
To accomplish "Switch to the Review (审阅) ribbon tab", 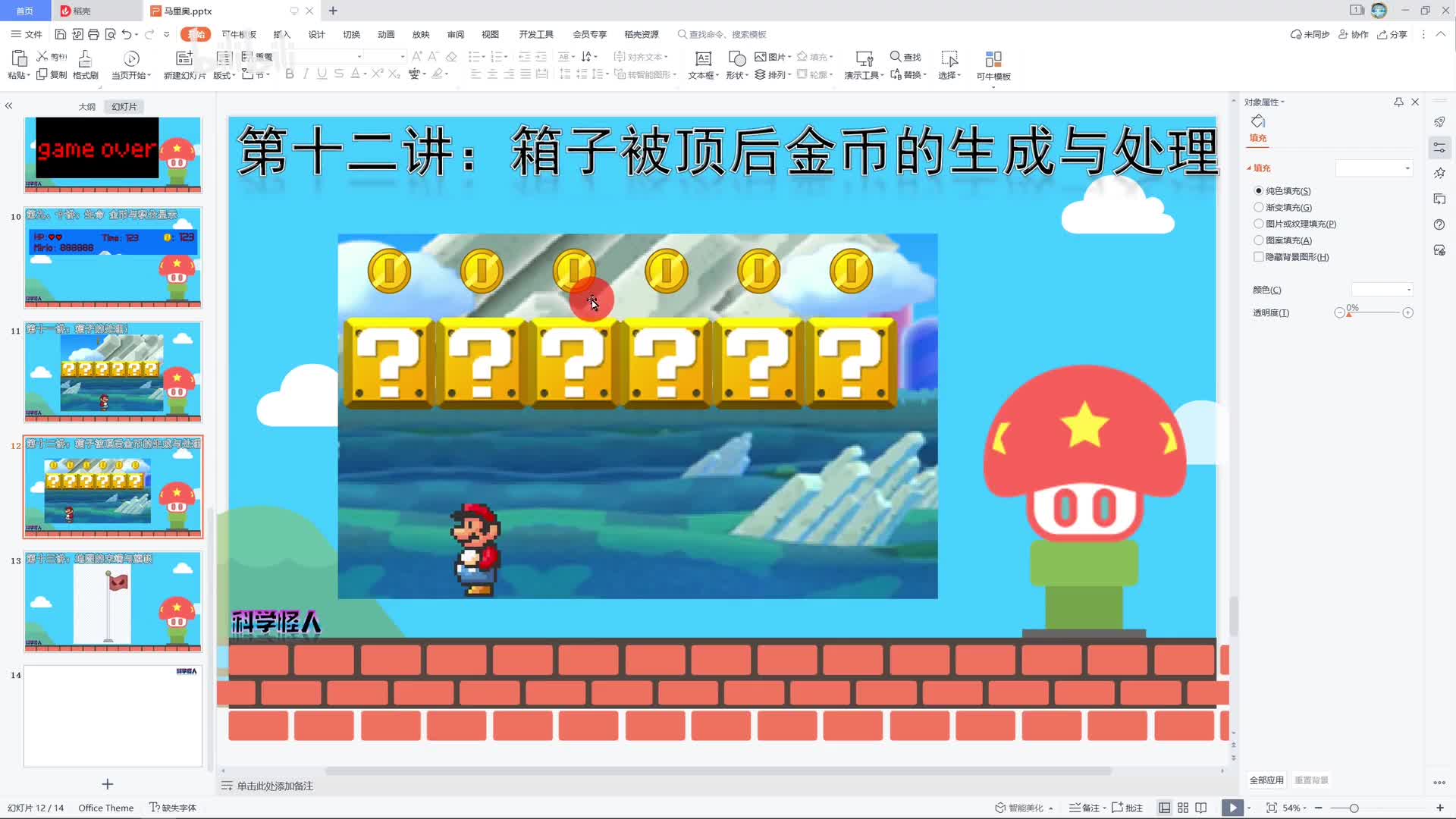I will coord(456,34).
